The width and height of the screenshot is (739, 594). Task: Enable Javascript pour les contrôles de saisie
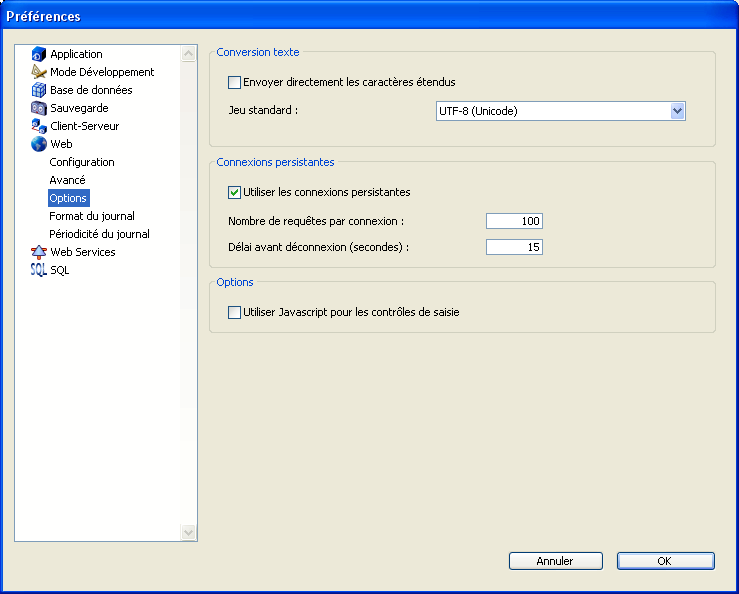point(235,312)
